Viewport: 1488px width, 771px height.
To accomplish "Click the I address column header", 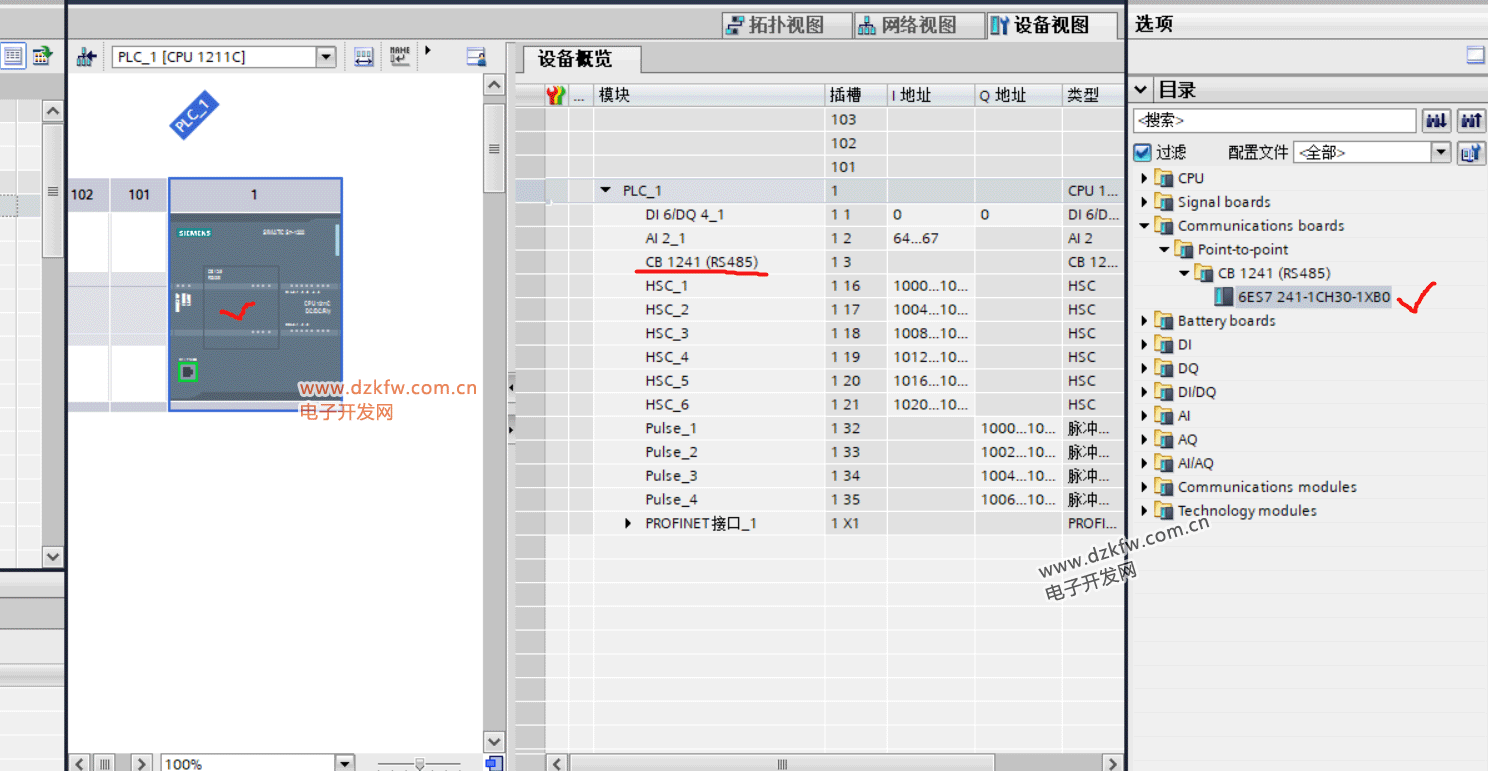I will click(931, 95).
